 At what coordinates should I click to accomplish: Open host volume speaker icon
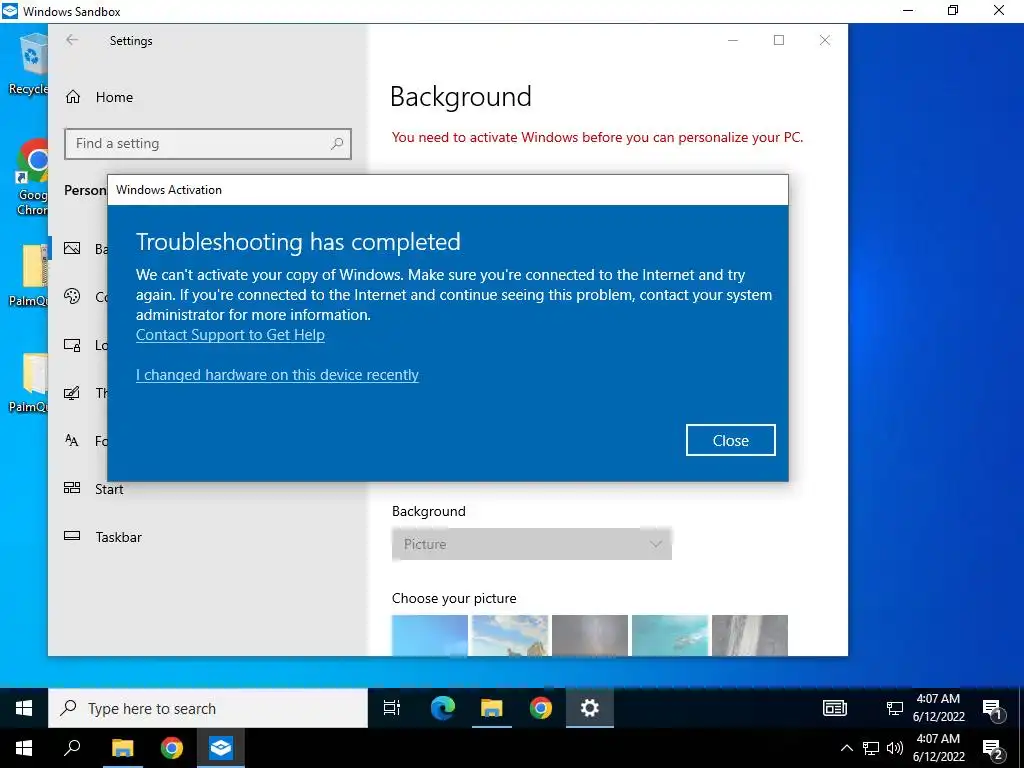[x=895, y=748]
